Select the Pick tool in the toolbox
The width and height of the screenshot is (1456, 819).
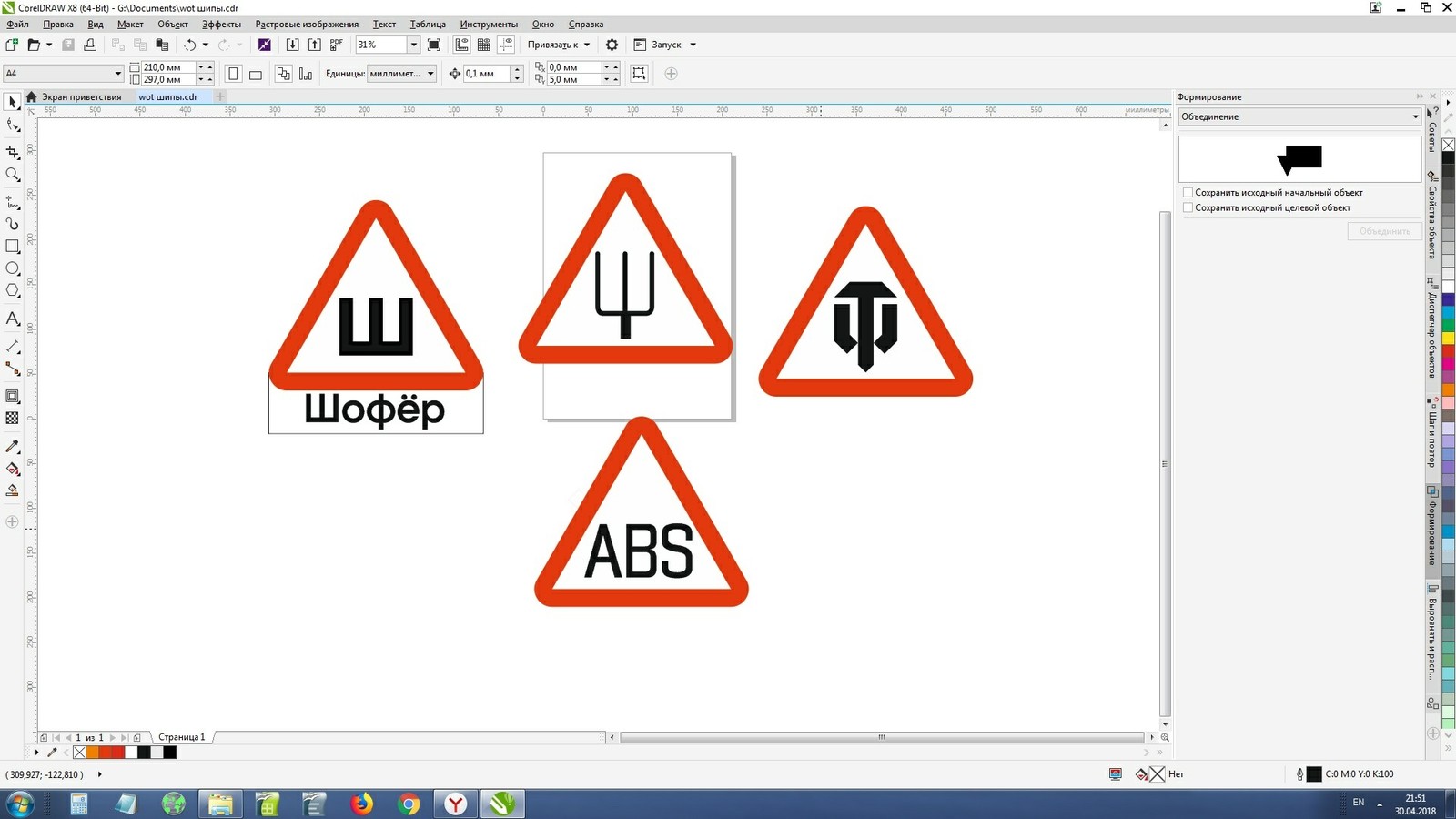(x=13, y=102)
